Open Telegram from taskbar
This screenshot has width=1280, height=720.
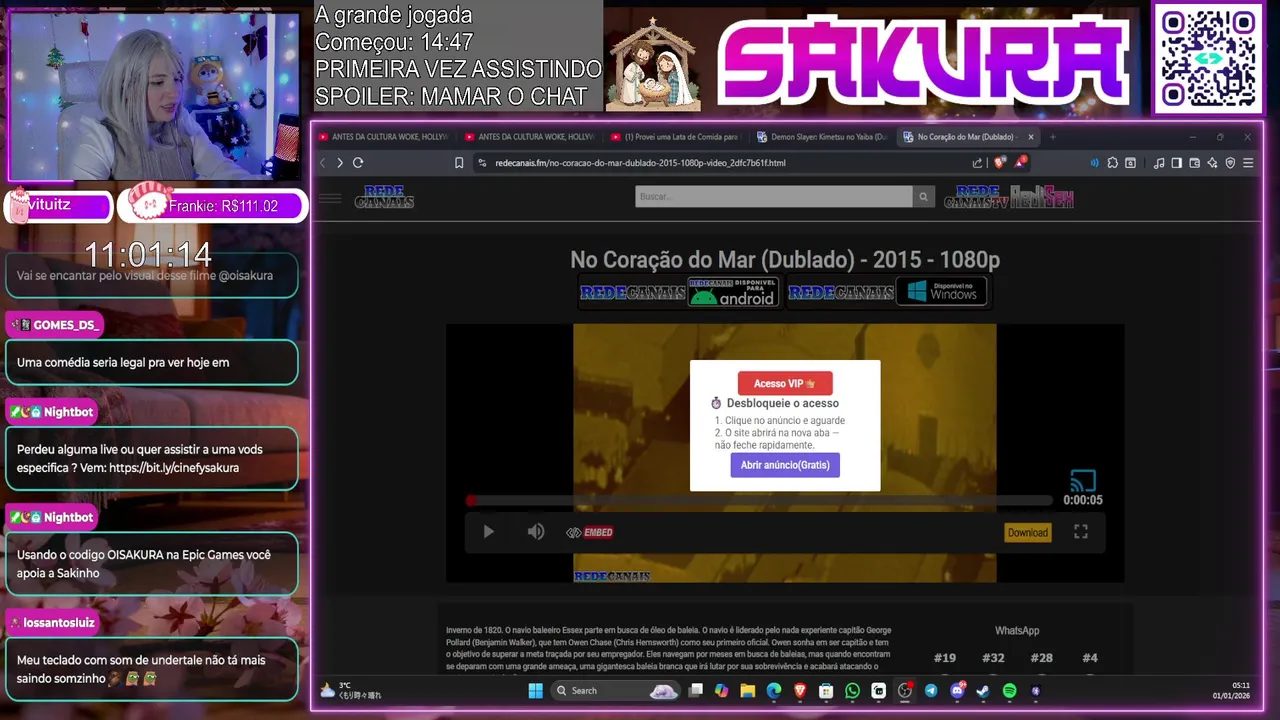pos(931,691)
